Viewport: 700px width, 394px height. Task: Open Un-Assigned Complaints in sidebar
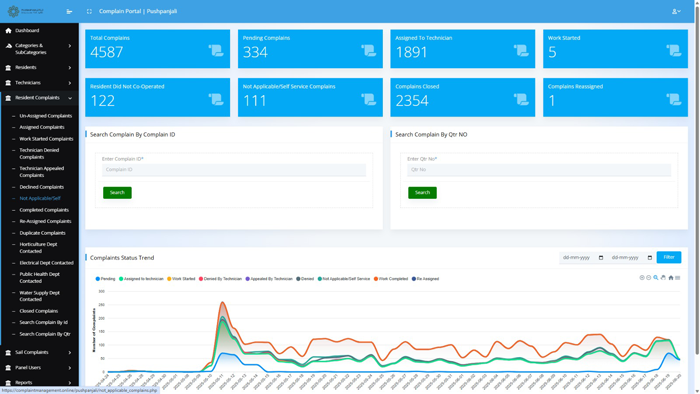[x=46, y=116]
